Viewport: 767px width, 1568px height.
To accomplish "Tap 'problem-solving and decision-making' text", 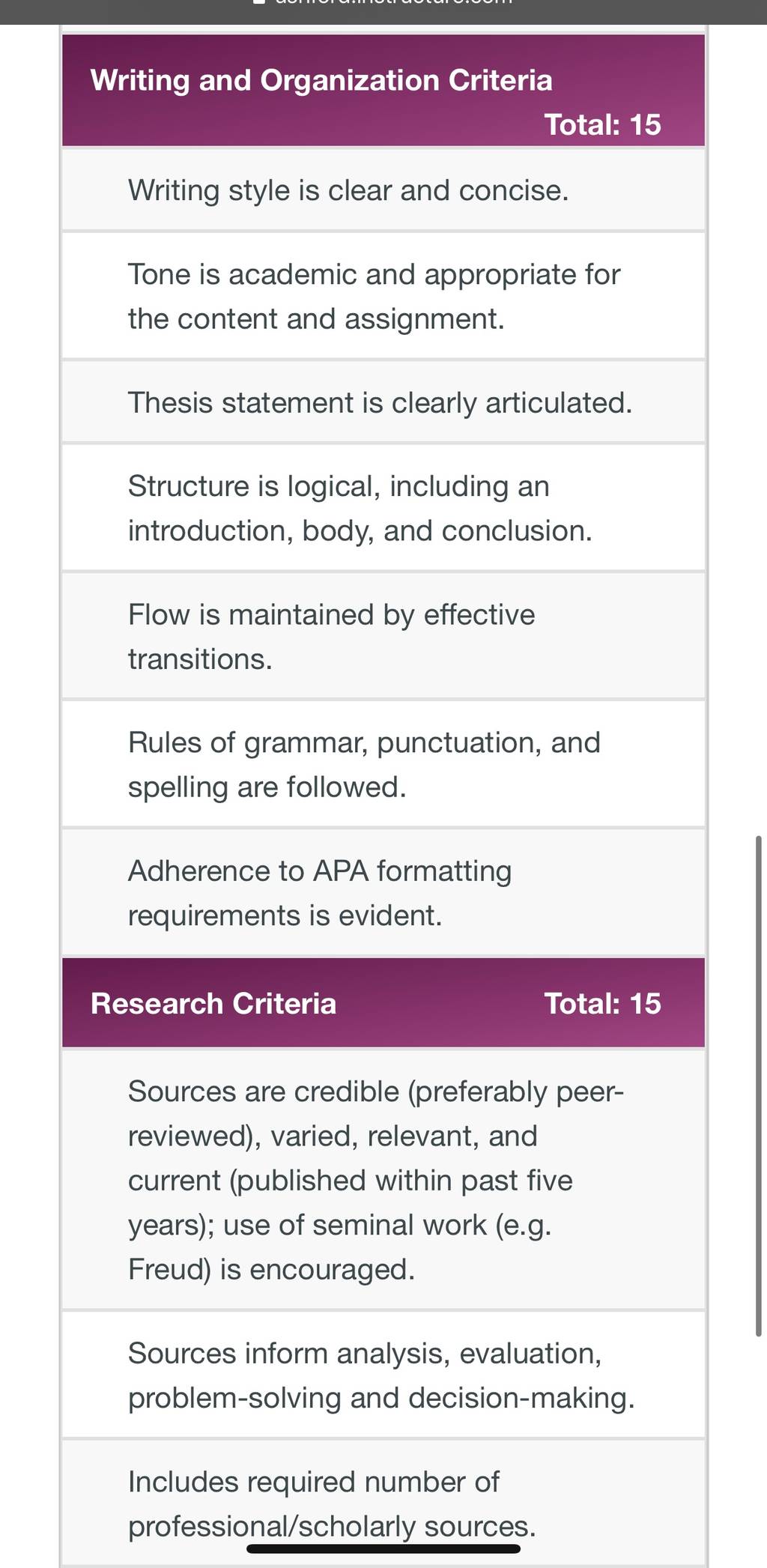I will (x=381, y=1398).
